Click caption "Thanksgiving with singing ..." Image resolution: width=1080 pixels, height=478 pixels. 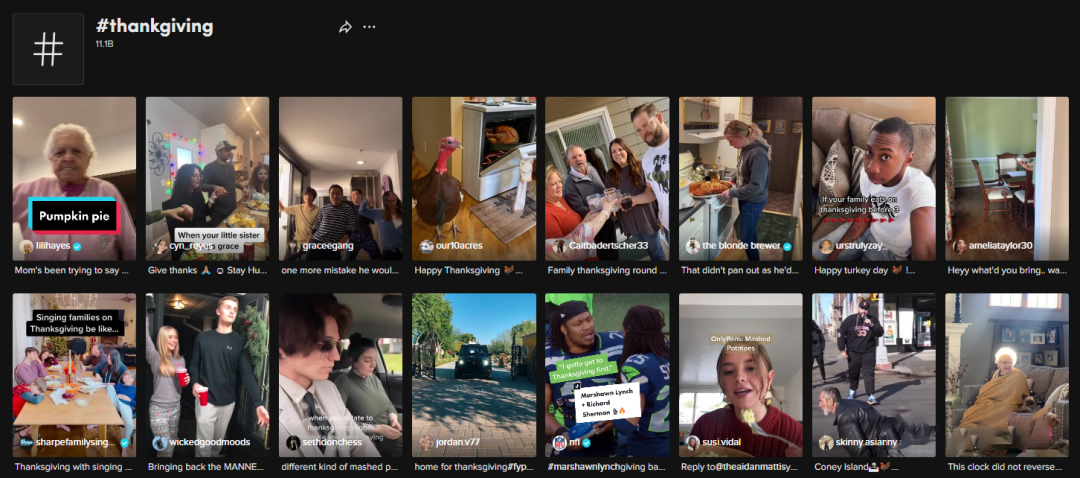pos(72,467)
